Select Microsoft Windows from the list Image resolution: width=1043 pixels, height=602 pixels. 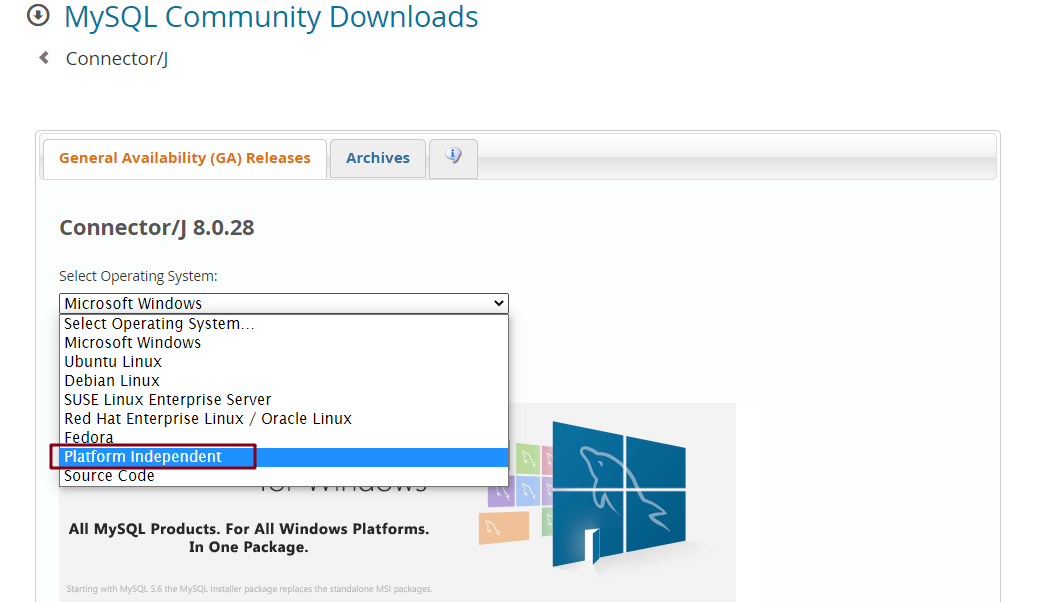(133, 343)
